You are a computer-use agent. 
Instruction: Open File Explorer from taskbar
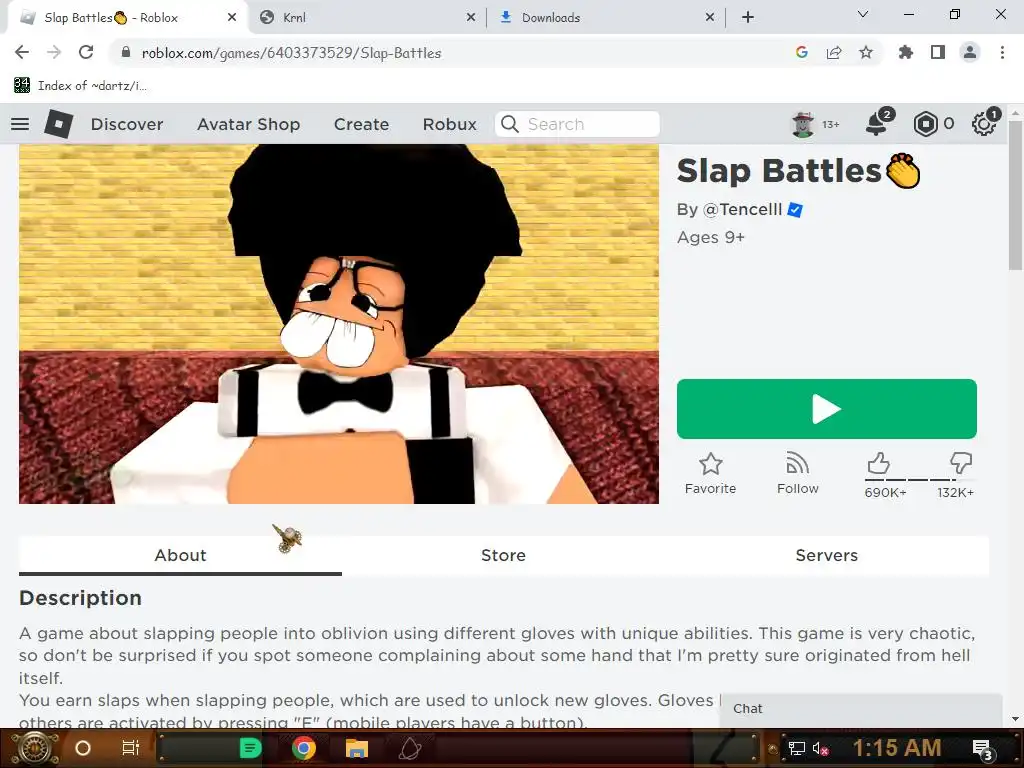[x=357, y=748]
